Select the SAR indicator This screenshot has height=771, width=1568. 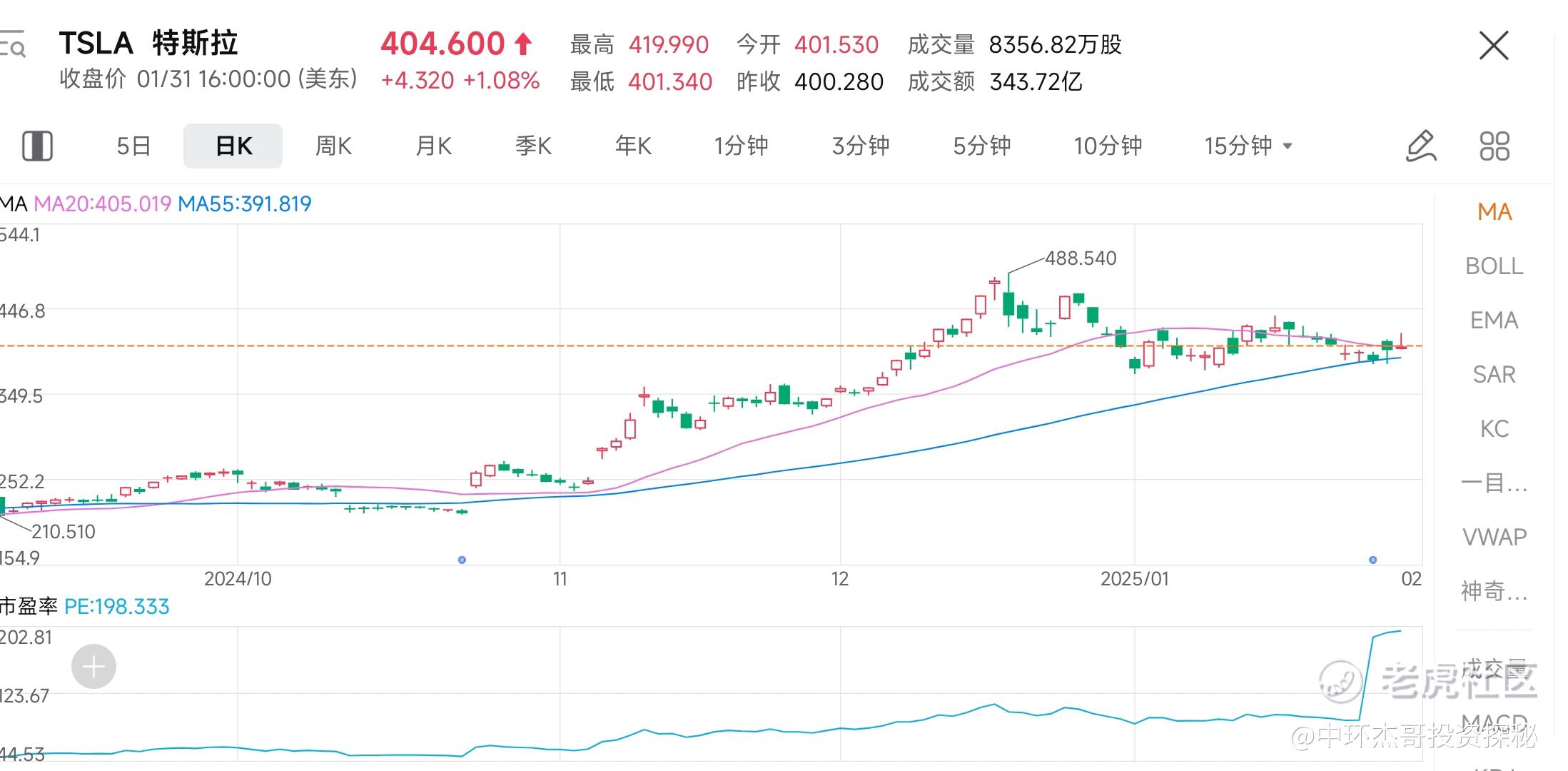coord(1494,375)
